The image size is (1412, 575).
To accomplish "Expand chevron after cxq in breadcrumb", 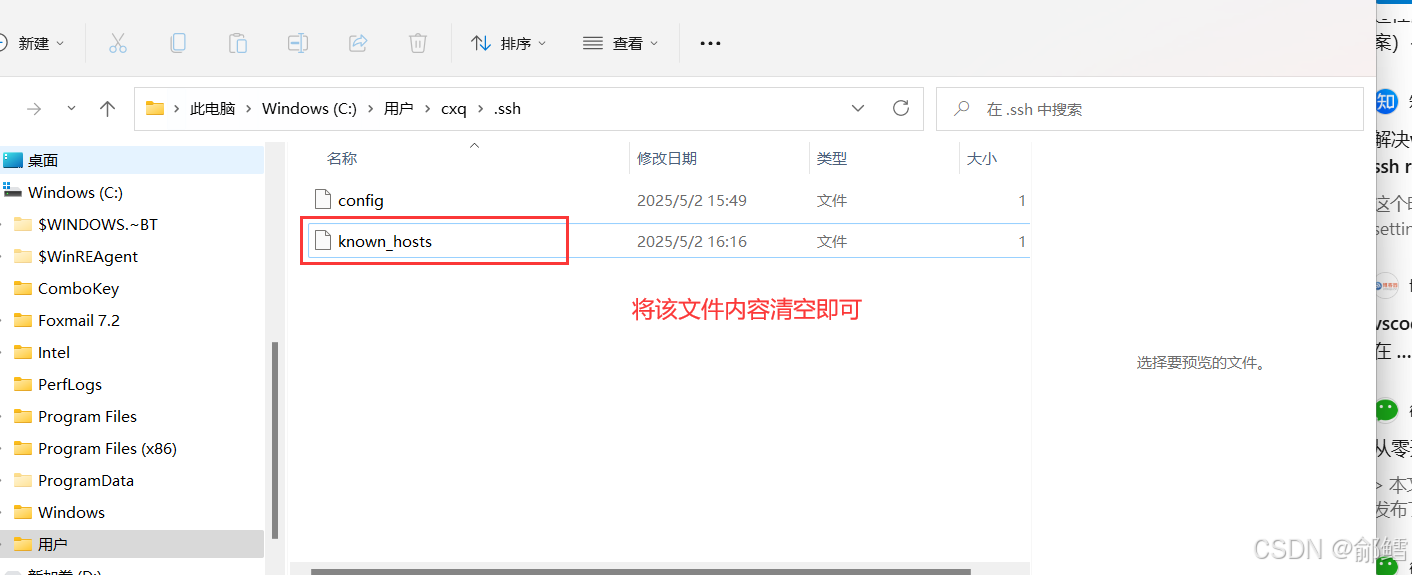I will coord(480,109).
